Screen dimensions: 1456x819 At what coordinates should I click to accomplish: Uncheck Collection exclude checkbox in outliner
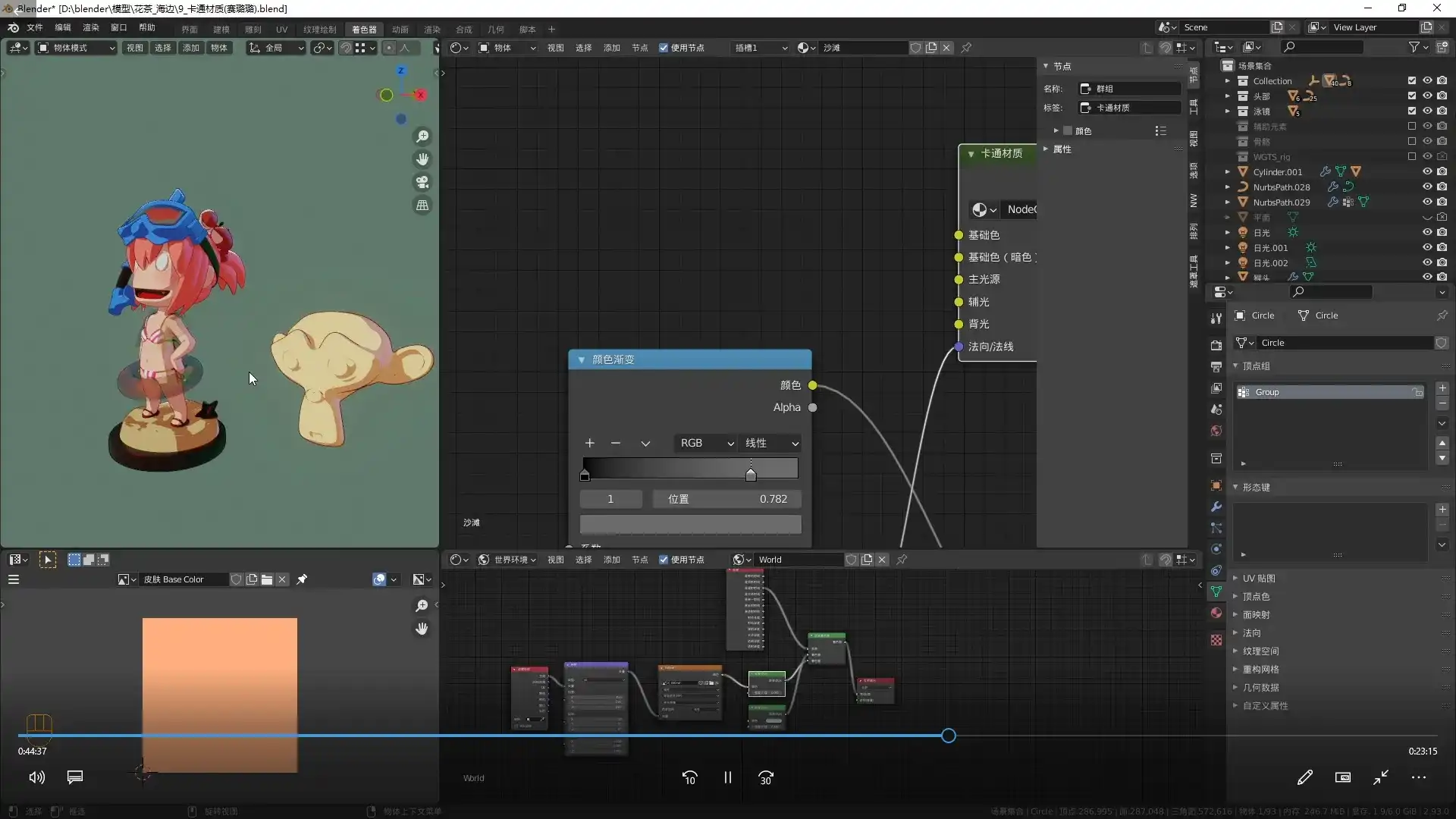pyautogui.click(x=1411, y=80)
